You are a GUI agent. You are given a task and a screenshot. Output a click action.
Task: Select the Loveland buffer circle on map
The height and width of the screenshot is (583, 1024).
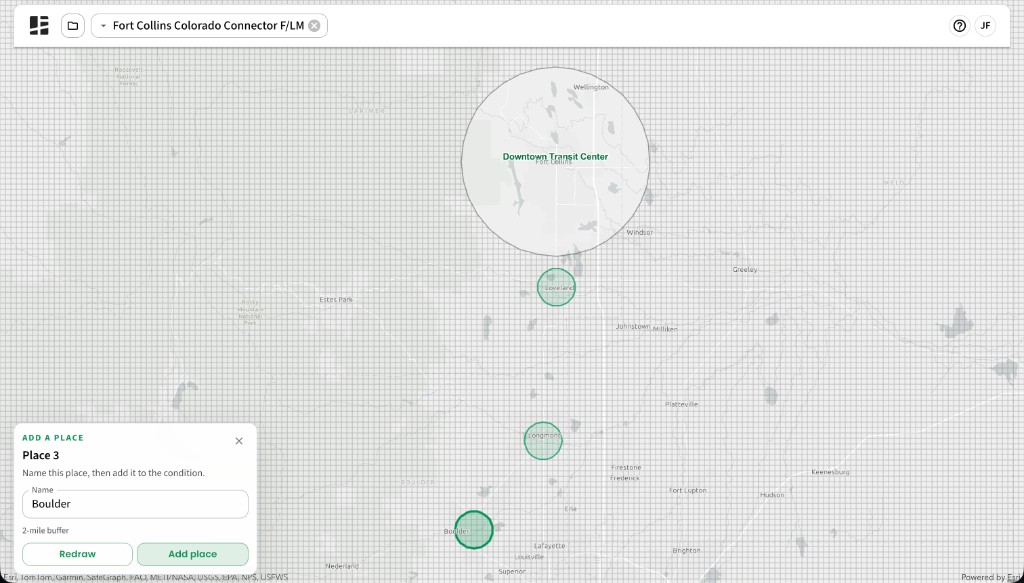(x=556, y=287)
